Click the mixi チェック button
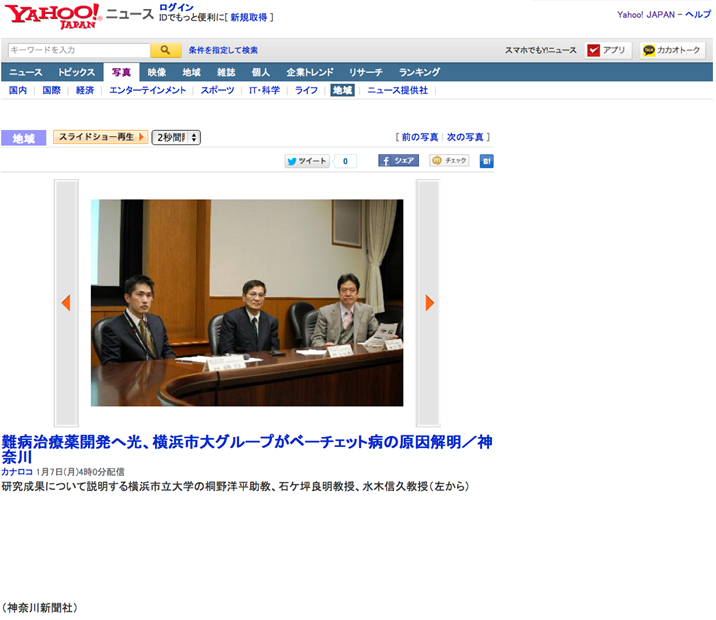Image resolution: width=716 pixels, height=620 pixels. (x=449, y=161)
